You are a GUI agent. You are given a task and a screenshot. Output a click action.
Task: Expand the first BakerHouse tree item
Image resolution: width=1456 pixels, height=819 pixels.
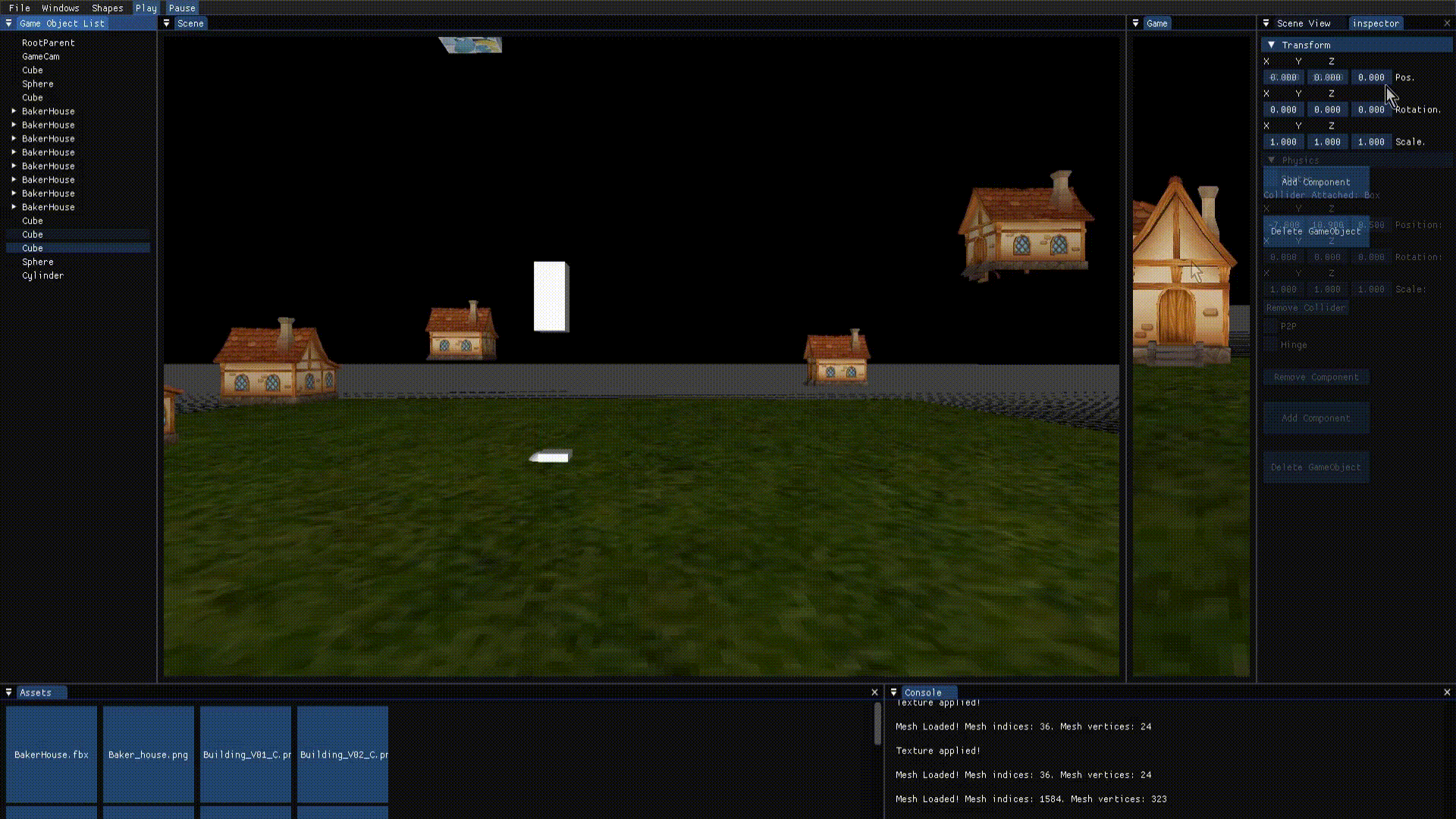[13, 111]
